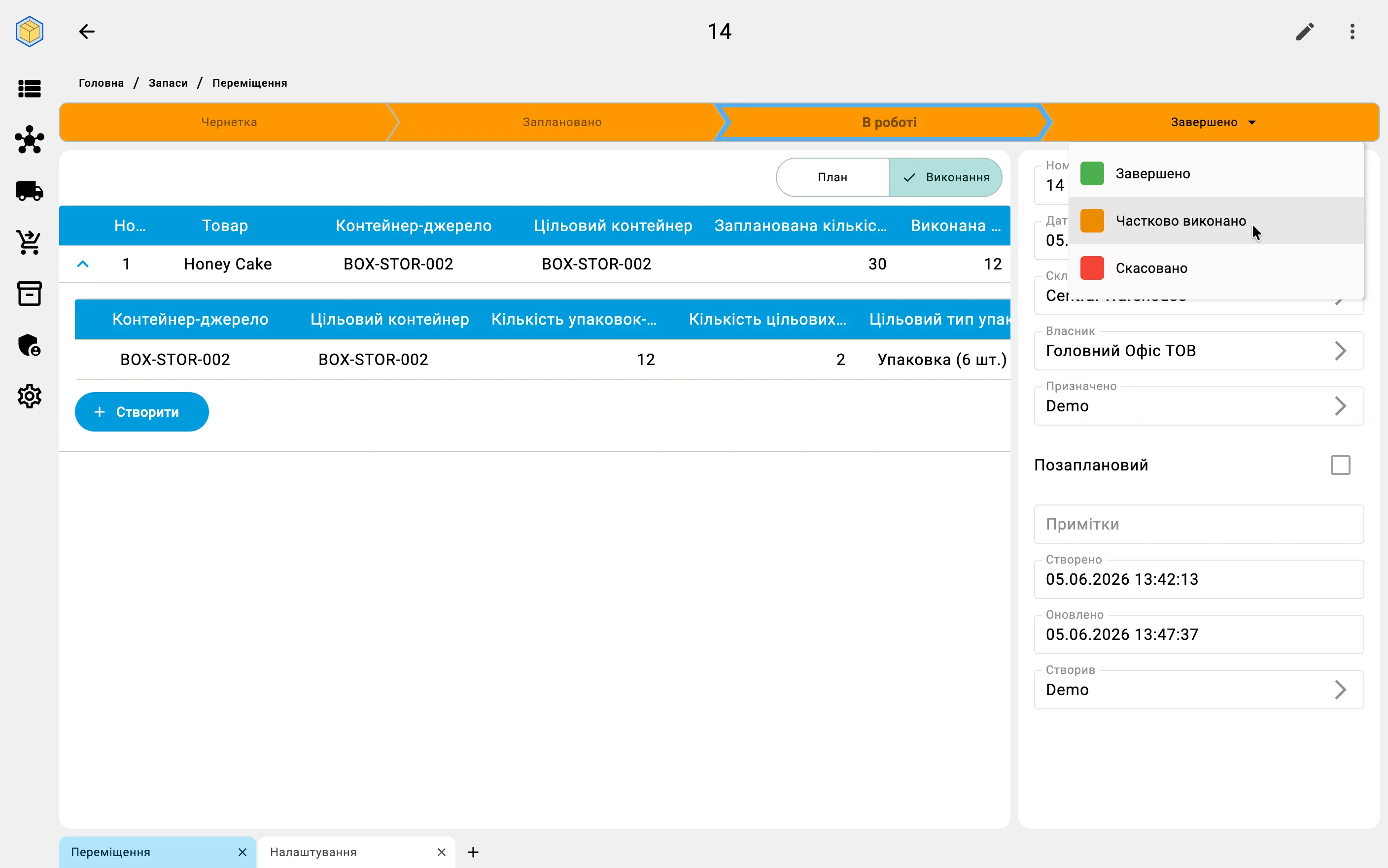Viewport: 1388px width, 868px height.
Task: Go to Запаси breadcrumb link
Action: pos(168,83)
